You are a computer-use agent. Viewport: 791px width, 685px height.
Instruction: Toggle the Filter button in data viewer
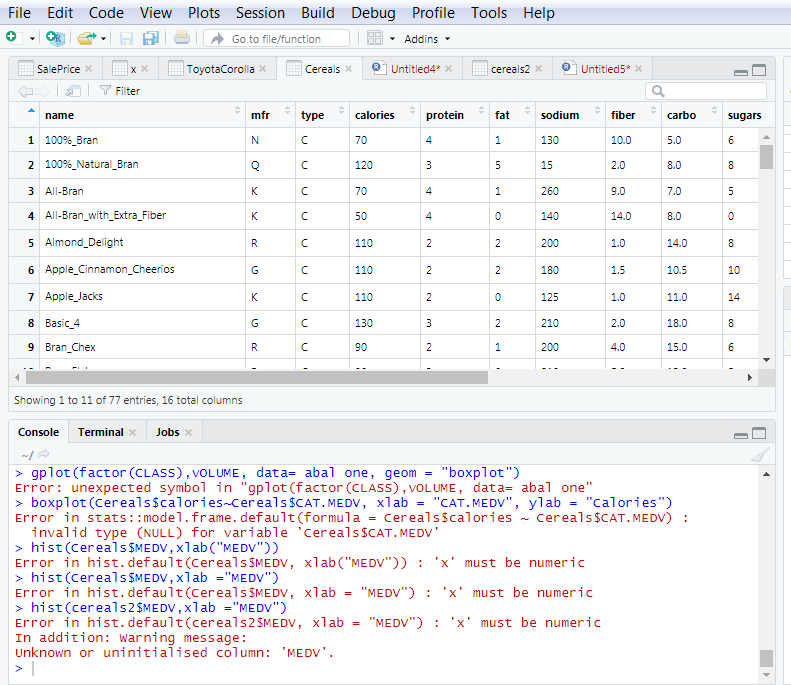point(120,91)
